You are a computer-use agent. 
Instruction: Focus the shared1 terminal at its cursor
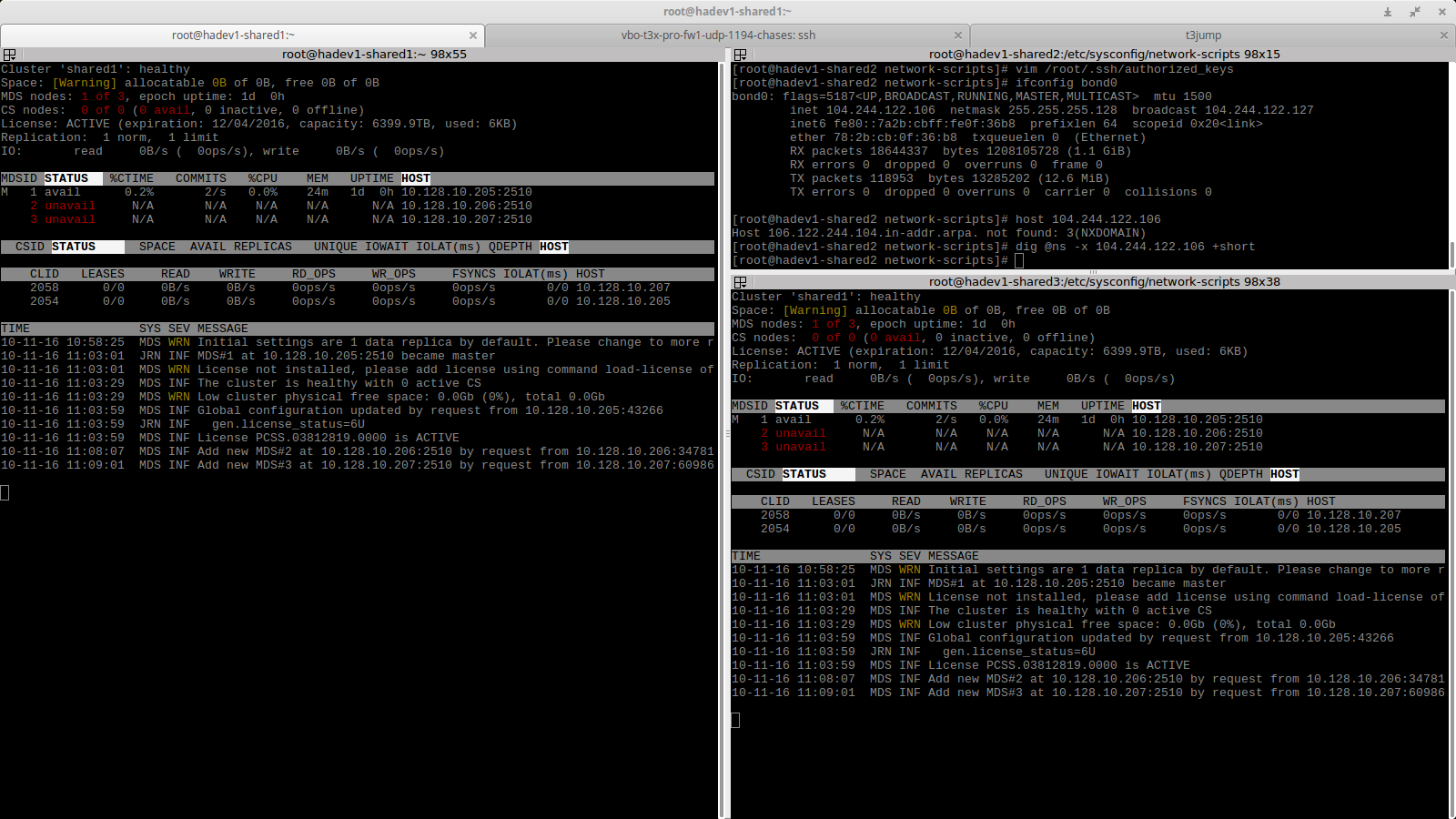(5, 493)
